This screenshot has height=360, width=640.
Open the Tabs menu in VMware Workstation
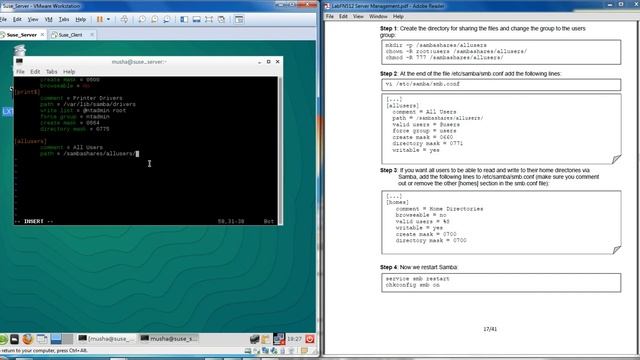64,19
